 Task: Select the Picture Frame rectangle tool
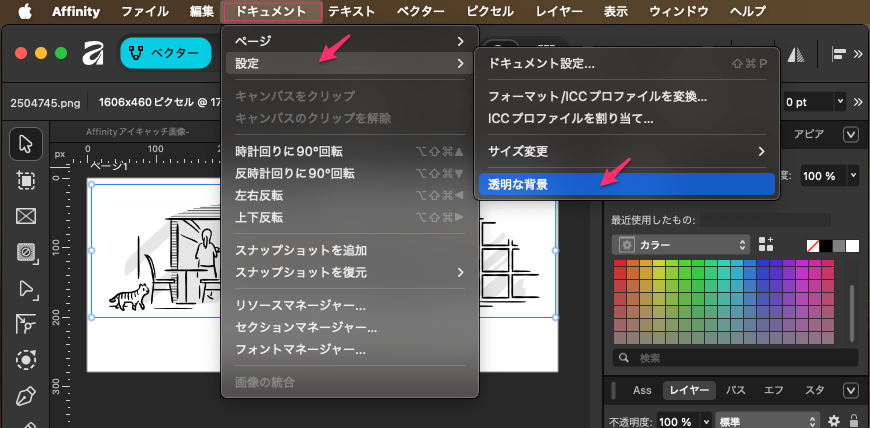[26, 216]
